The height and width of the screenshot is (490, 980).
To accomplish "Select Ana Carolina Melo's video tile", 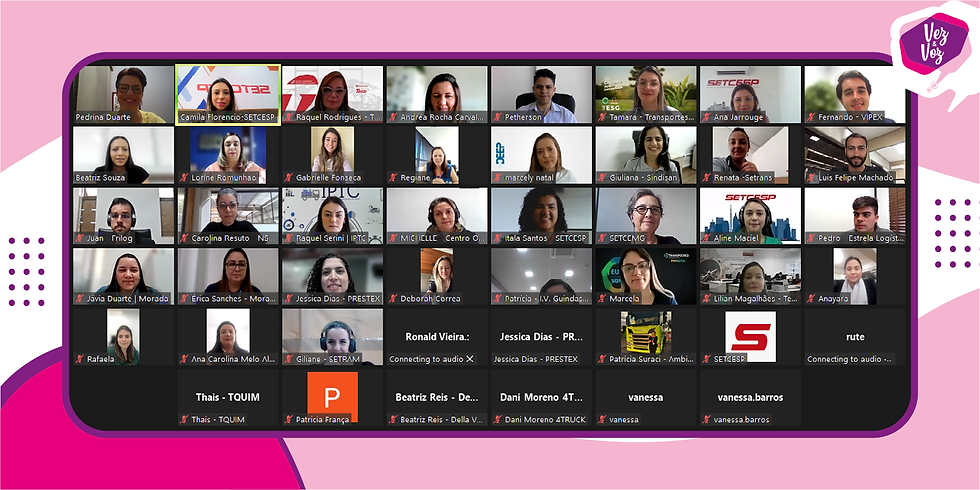I will point(228,336).
